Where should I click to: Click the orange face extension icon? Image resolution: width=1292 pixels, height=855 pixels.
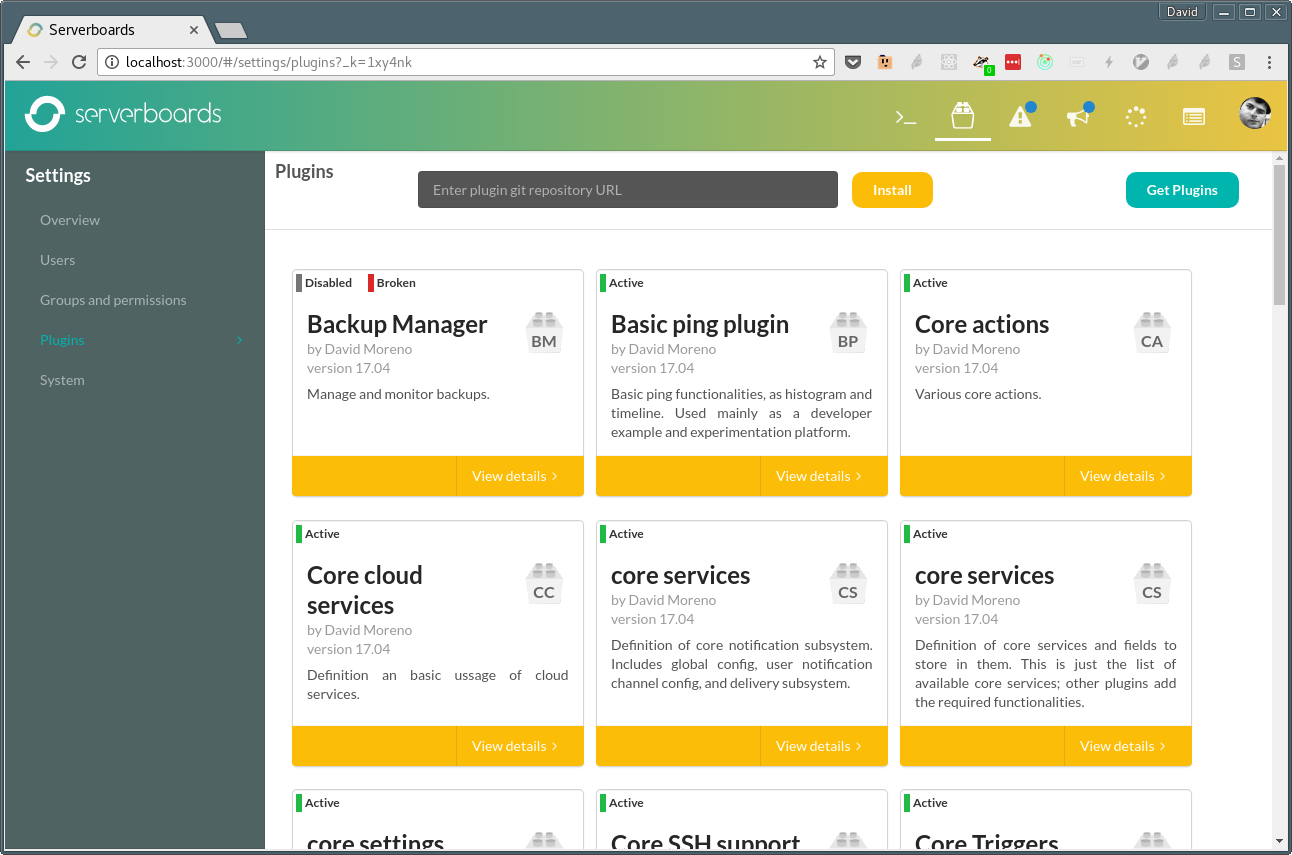[x=885, y=62]
